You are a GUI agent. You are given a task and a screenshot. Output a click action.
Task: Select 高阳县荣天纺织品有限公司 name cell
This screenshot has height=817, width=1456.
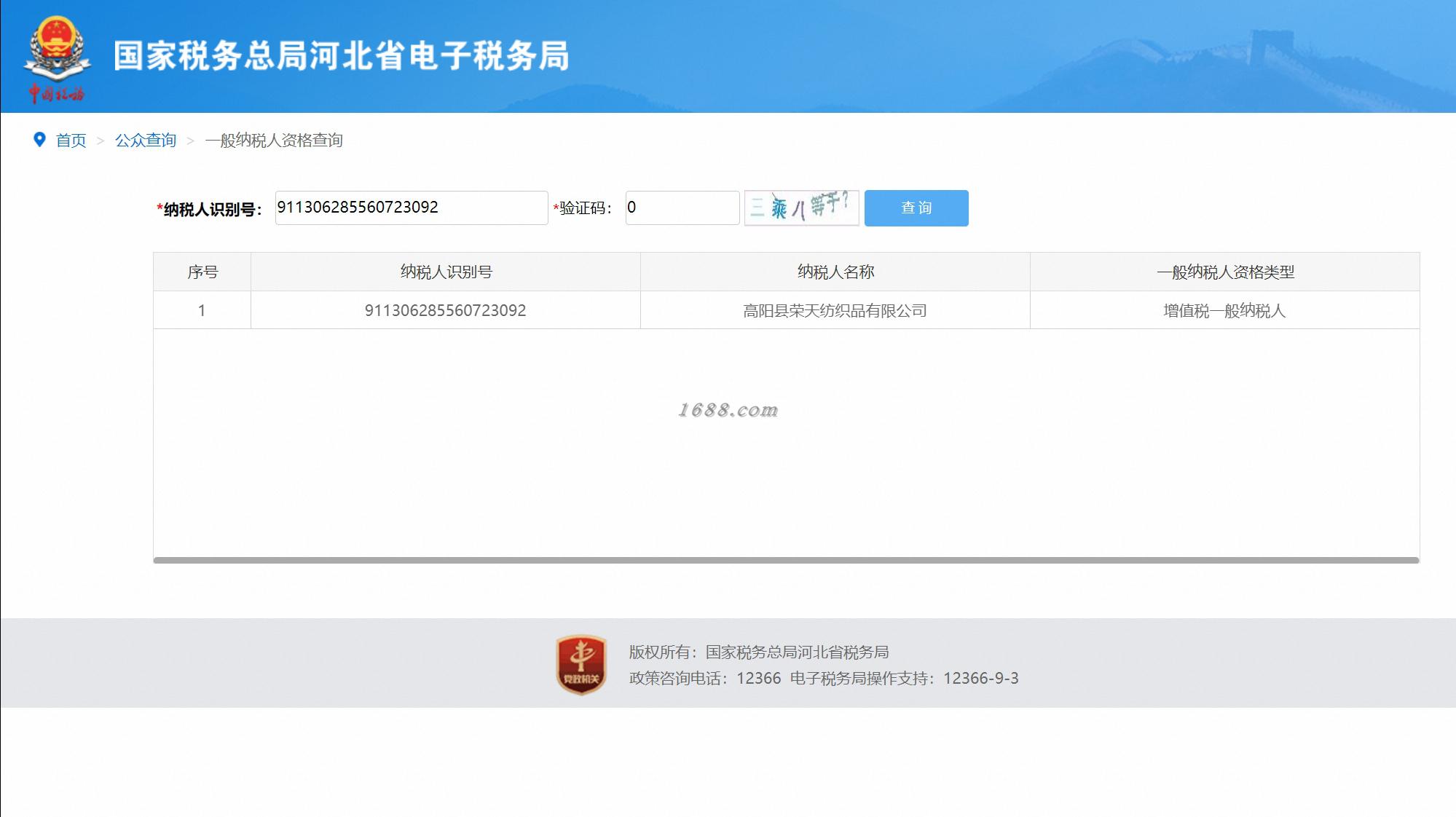(835, 311)
